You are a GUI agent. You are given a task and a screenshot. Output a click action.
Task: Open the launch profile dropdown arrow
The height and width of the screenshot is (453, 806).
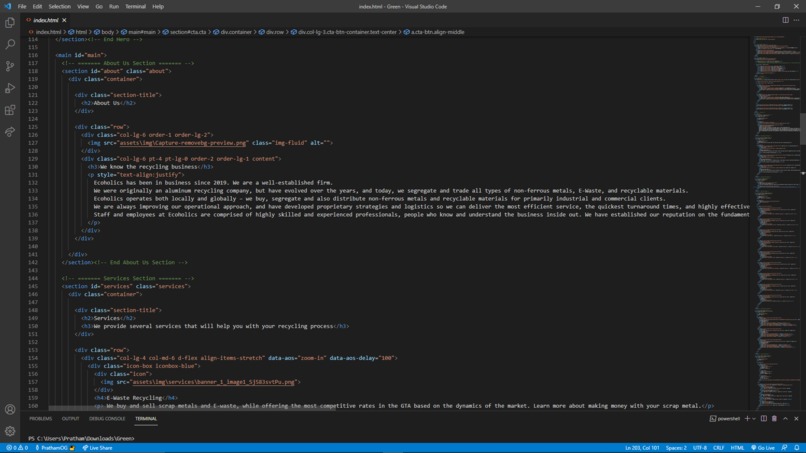(754, 419)
